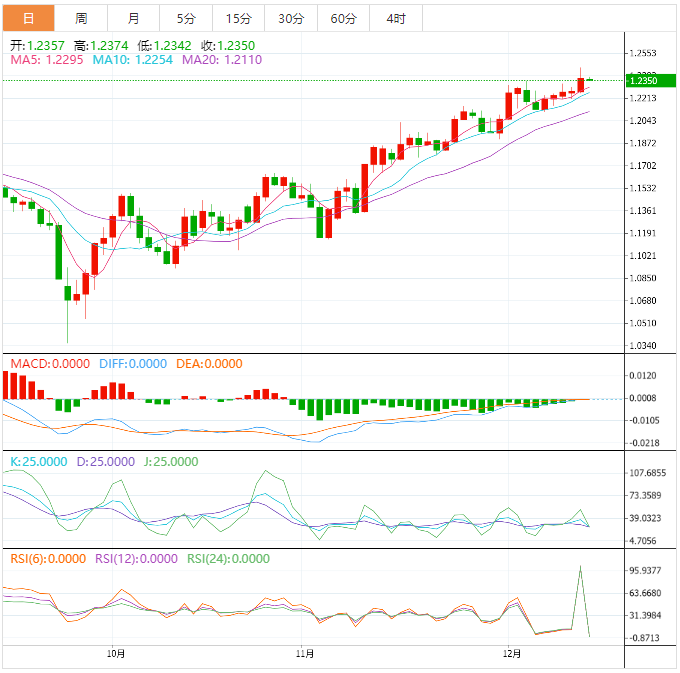Click the 高:1.2374 high price text
This screenshot has height=673, width=680.
point(101,46)
